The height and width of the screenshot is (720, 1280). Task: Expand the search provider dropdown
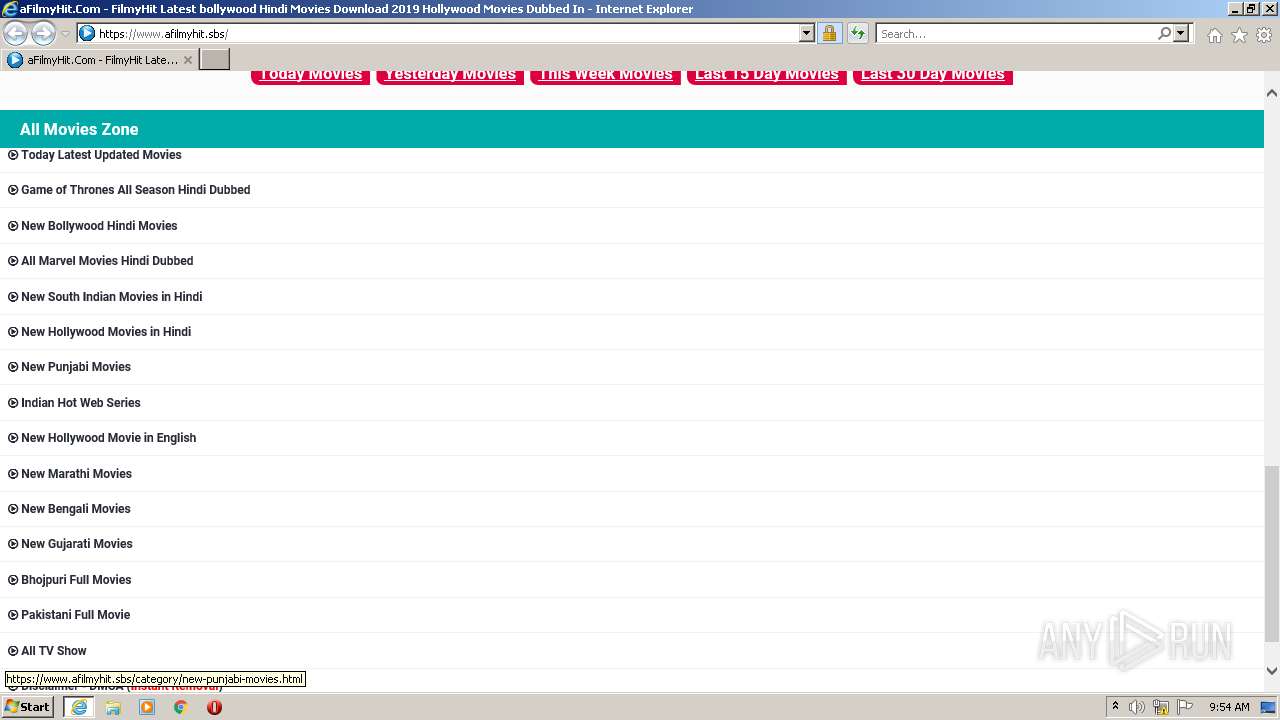(1181, 34)
